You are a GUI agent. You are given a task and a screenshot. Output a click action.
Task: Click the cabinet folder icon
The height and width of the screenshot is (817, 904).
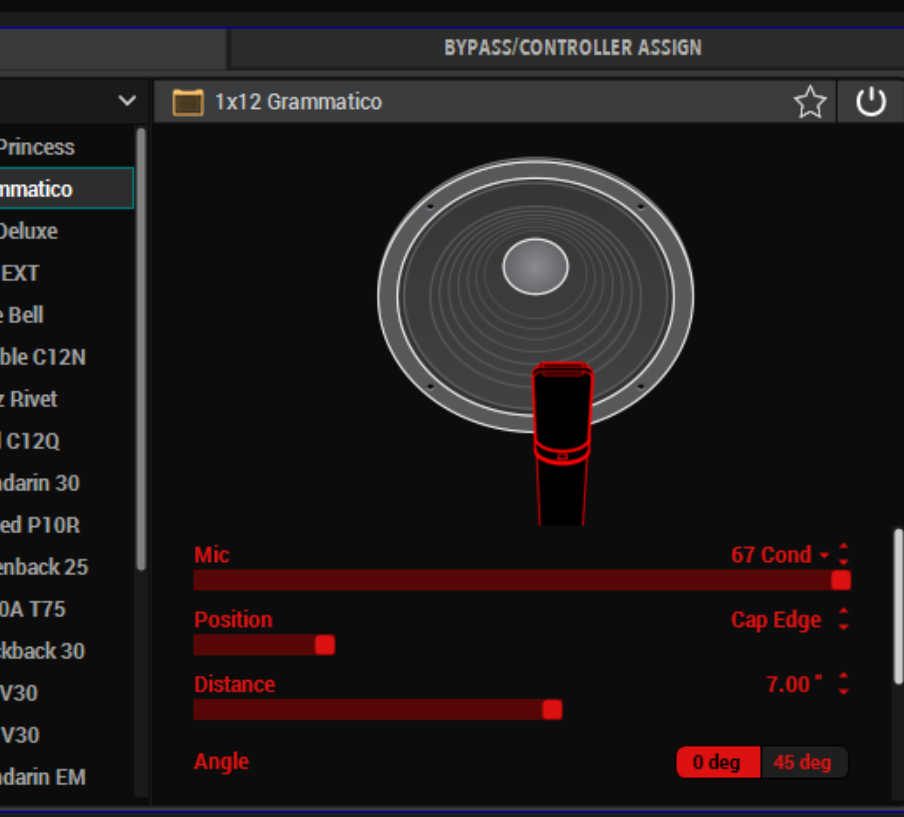(x=188, y=102)
